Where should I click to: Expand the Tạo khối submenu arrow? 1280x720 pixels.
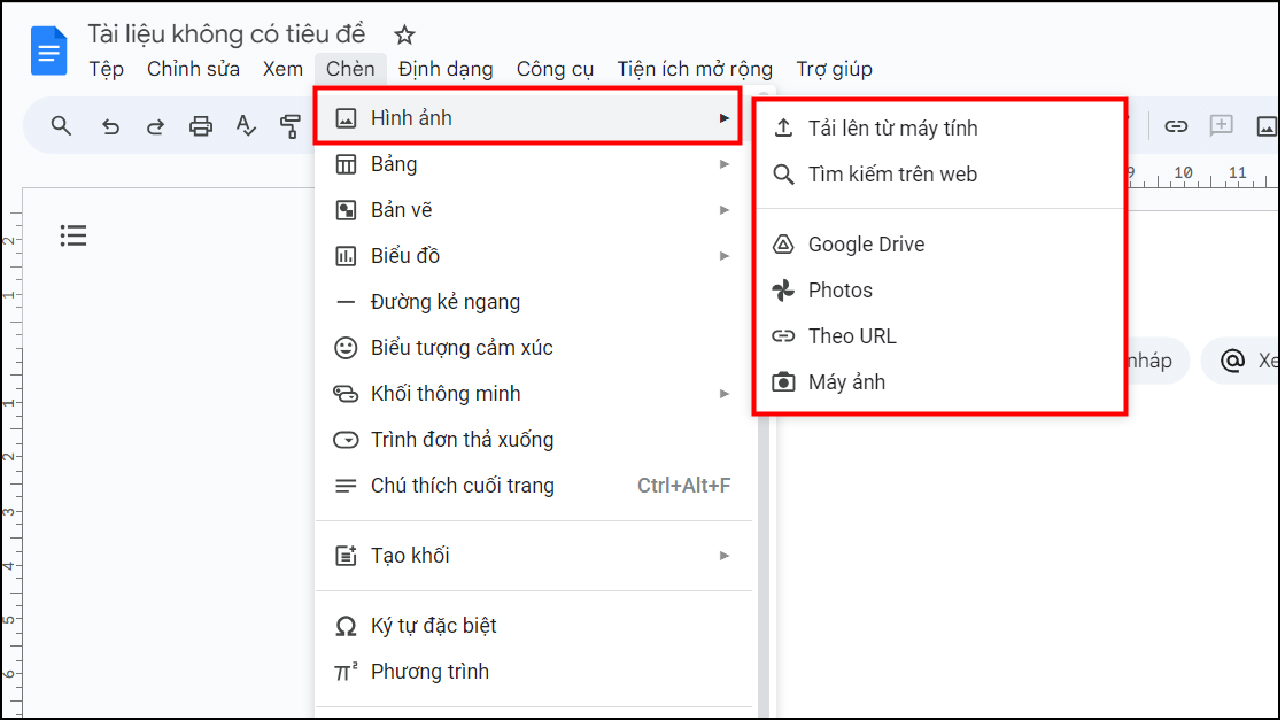(724, 555)
